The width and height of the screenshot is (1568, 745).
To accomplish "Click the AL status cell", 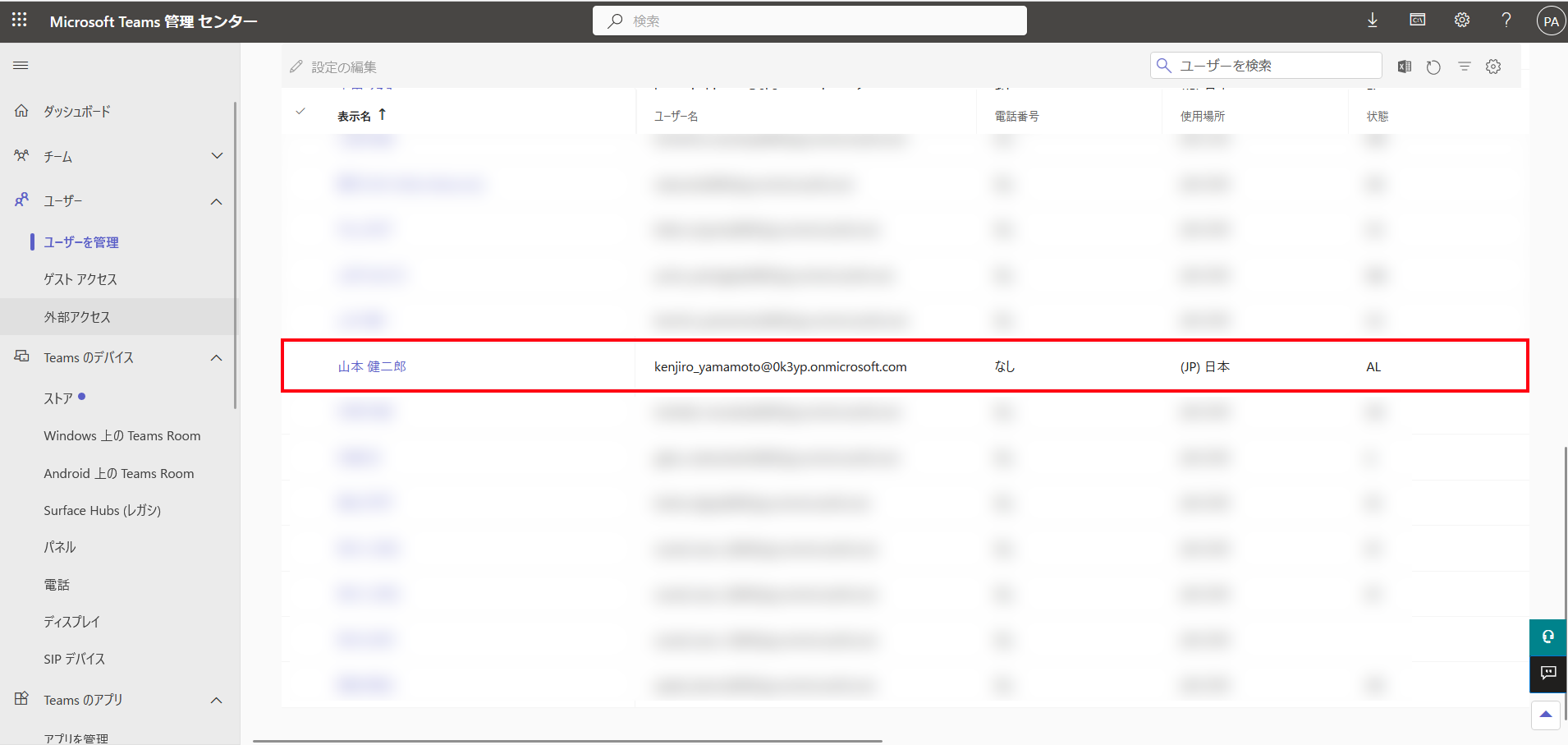I will pyautogui.click(x=1373, y=366).
